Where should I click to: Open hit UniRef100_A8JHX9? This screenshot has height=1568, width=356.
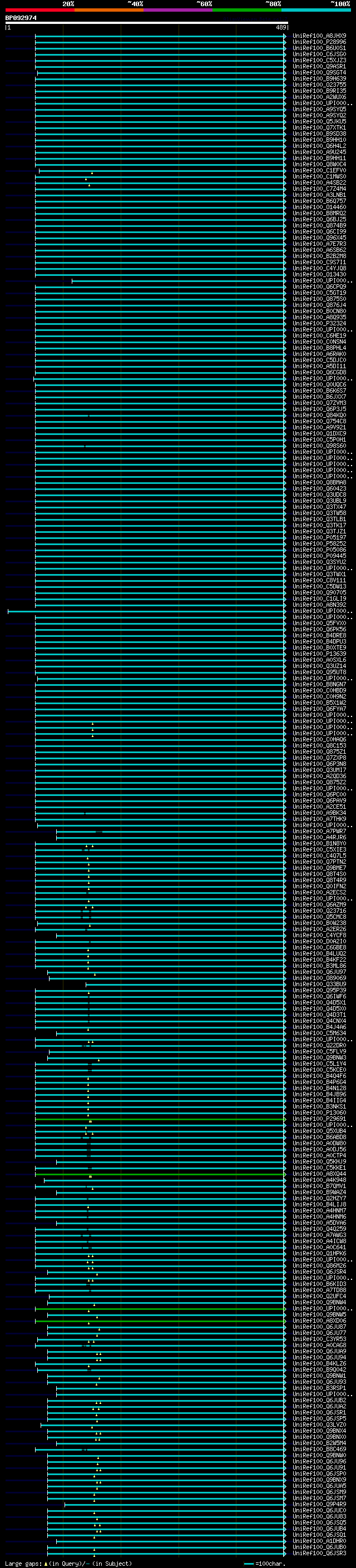pos(319,36)
